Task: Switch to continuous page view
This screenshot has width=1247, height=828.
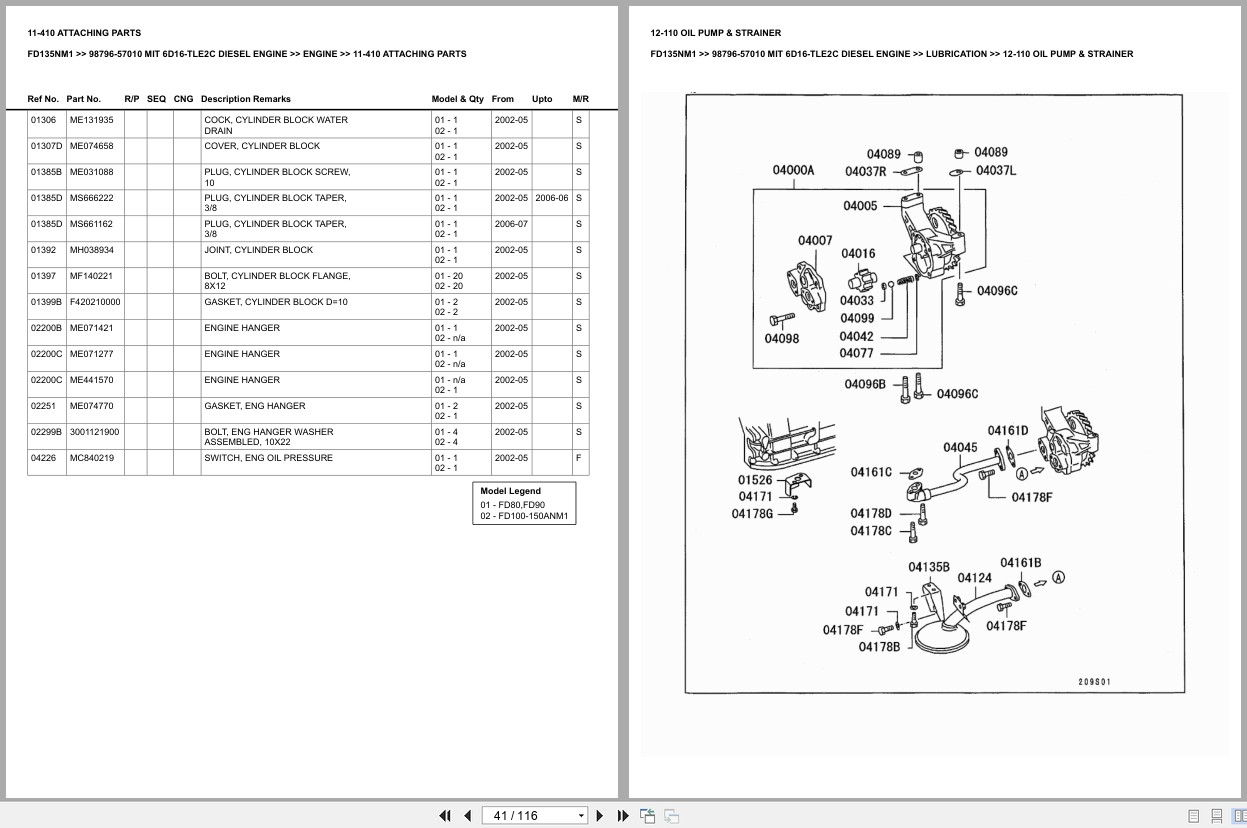Action: point(1216,816)
